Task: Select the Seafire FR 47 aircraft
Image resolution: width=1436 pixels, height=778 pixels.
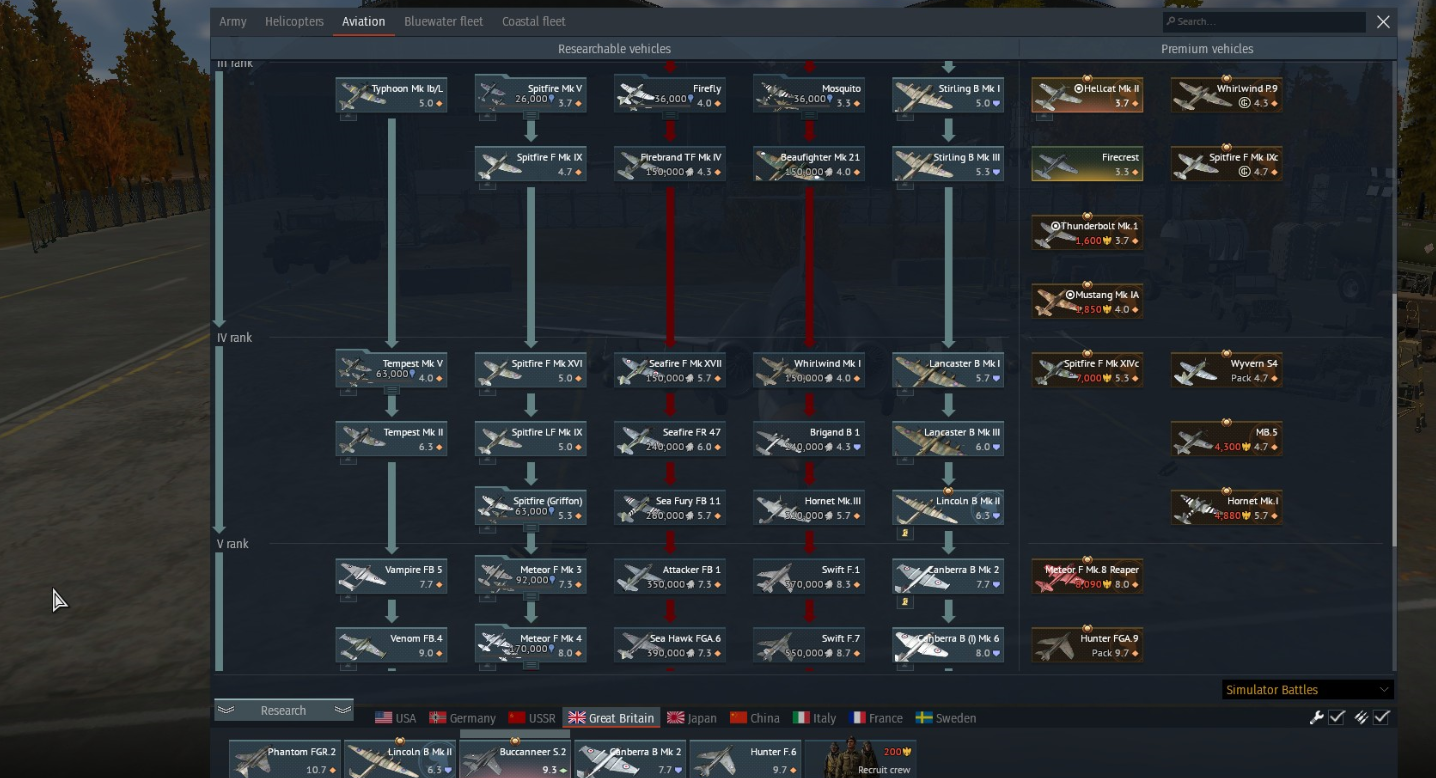Action: 669,440
